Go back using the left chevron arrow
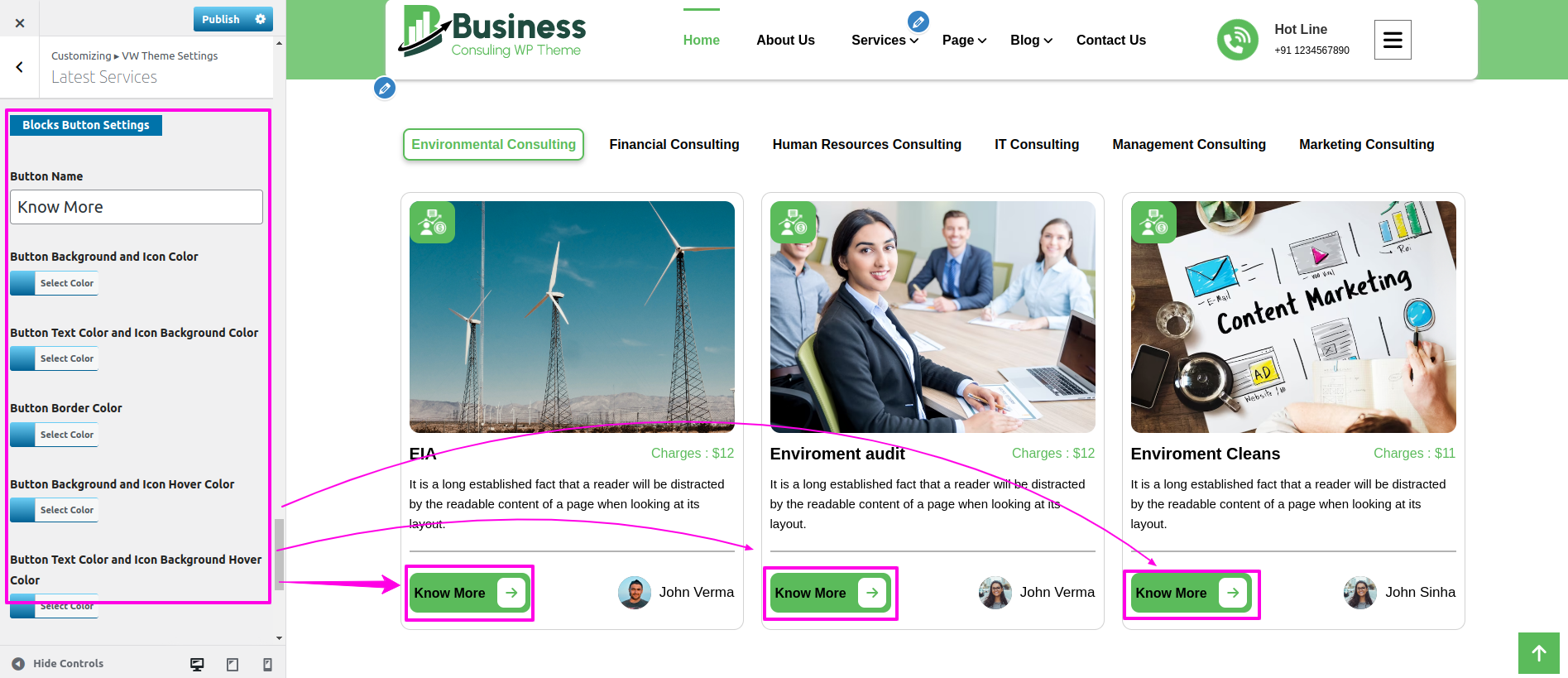The height and width of the screenshot is (678, 1568). coord(20,67)
